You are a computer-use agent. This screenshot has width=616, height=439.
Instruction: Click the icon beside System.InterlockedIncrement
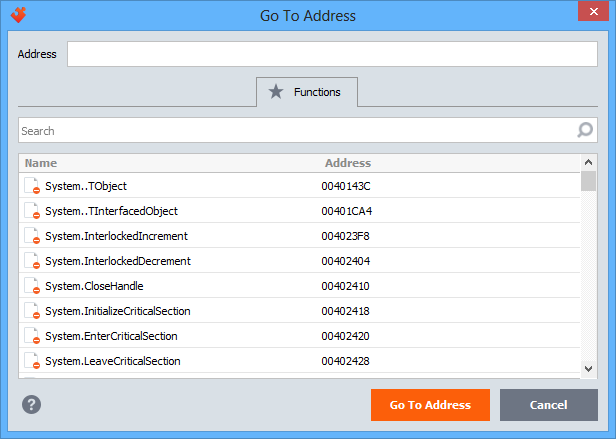point(31,236)
